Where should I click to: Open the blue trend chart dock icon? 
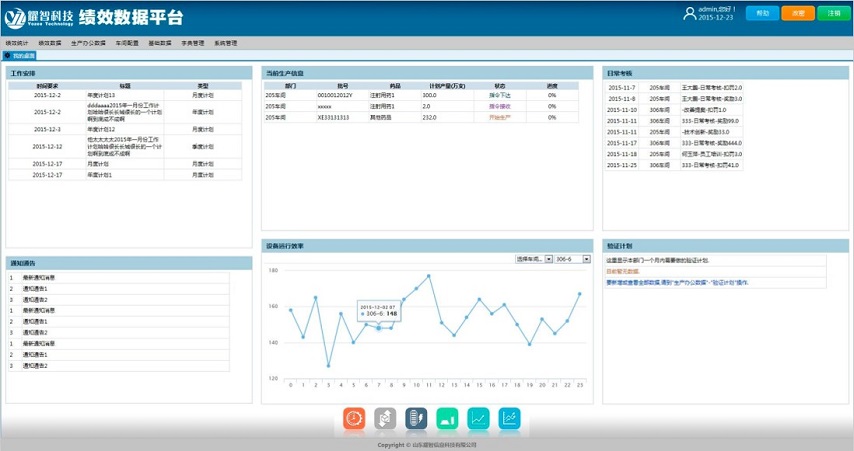(x=510, y=419)
